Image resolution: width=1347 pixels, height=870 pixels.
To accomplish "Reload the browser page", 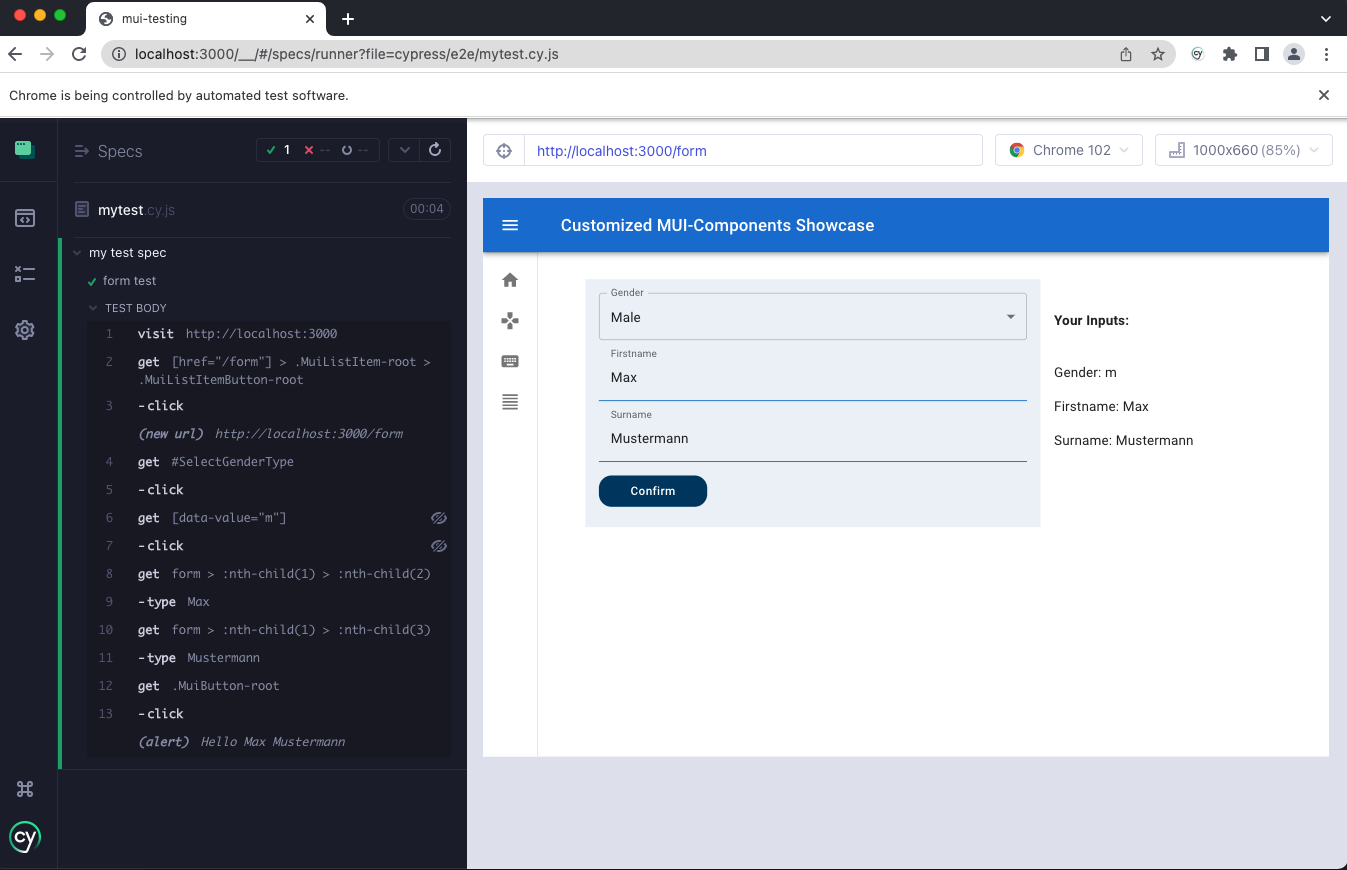I will tap(79, 54).
